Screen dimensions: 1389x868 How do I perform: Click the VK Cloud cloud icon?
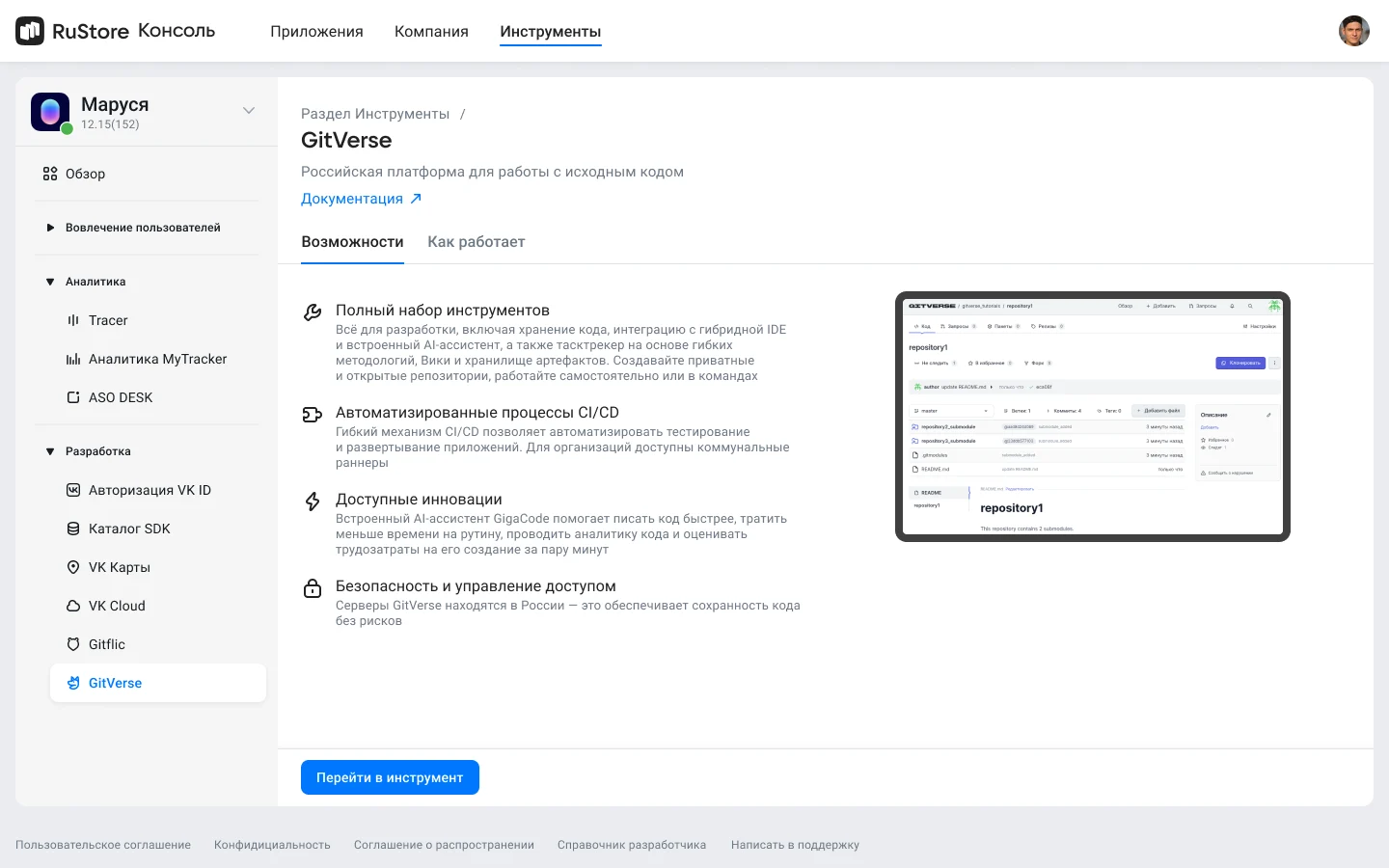click(x=73, y=606)
